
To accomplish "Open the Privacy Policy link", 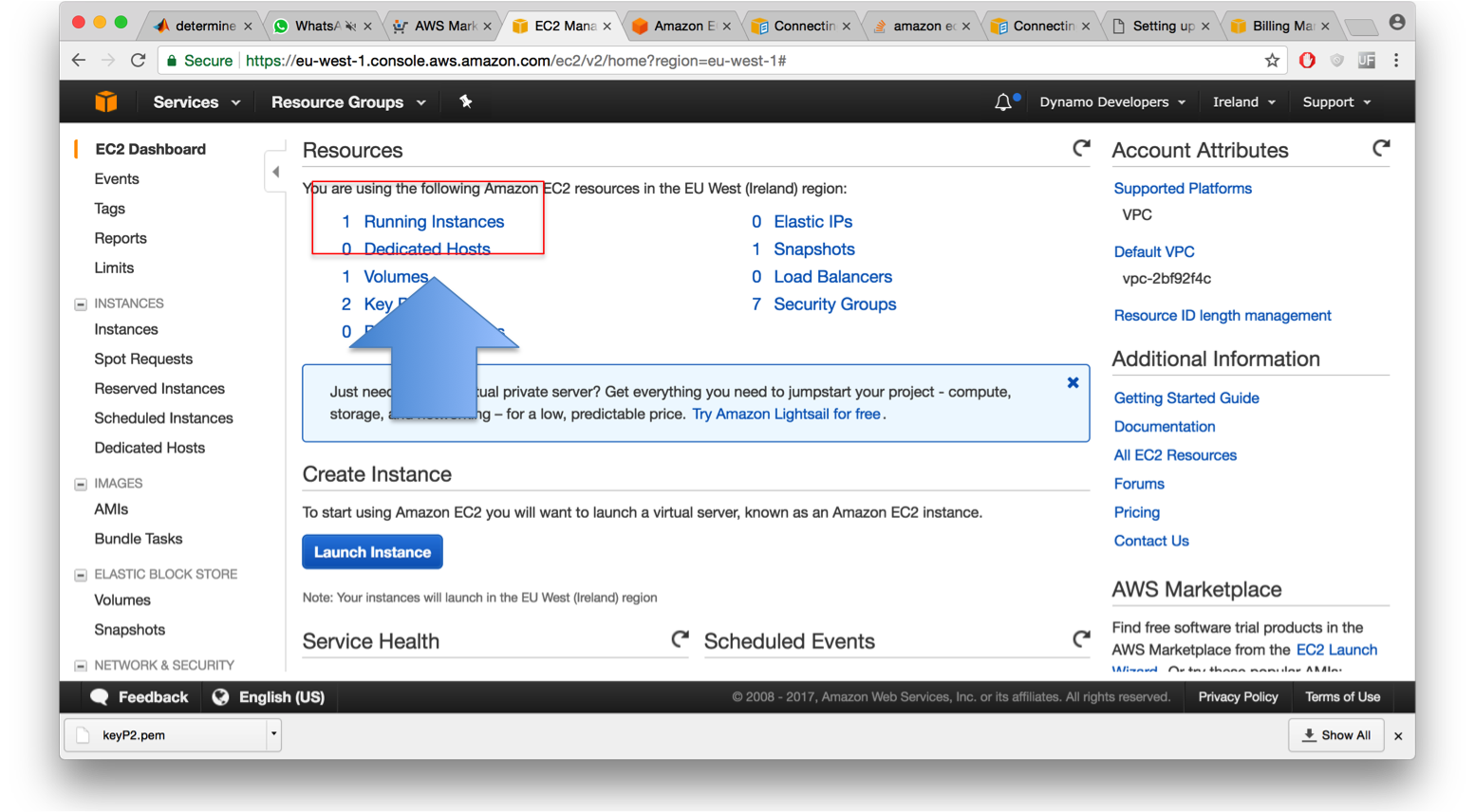I will pos(1238,696).
